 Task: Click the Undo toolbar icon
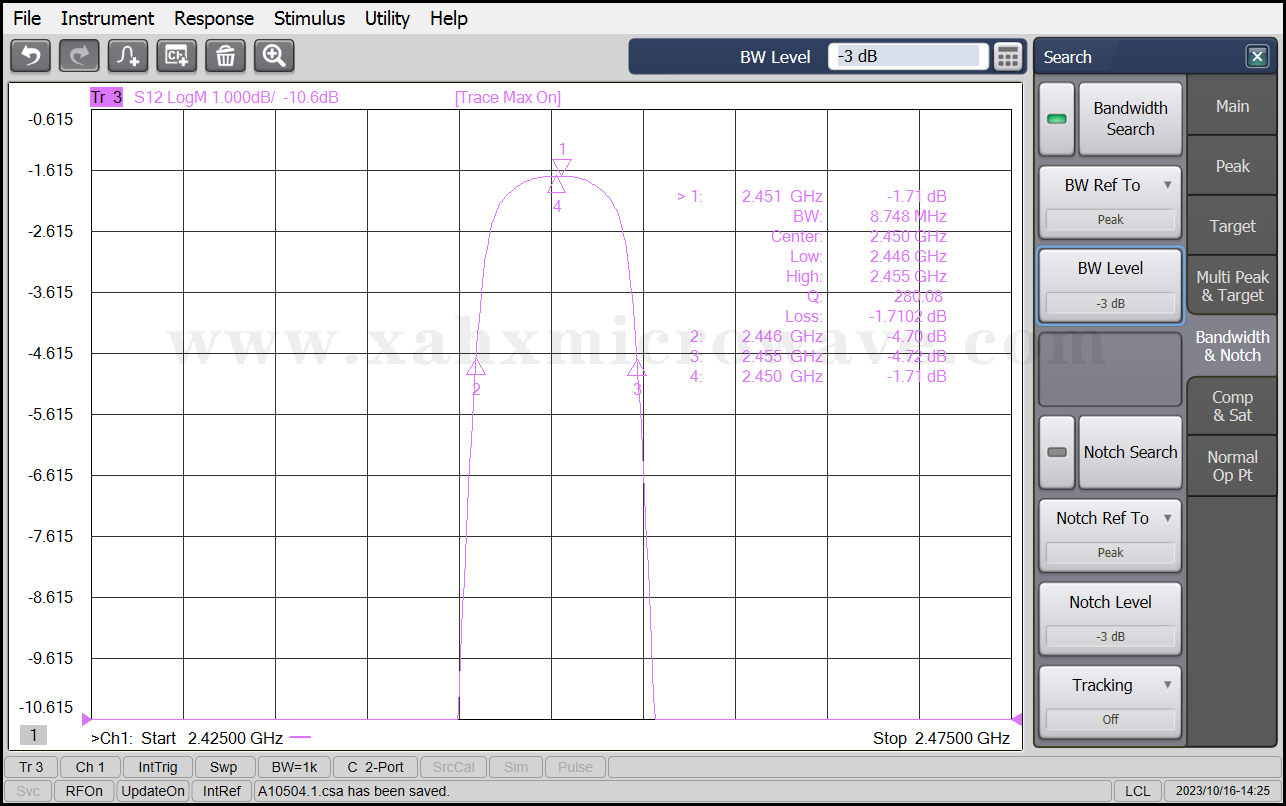[30, 56]
